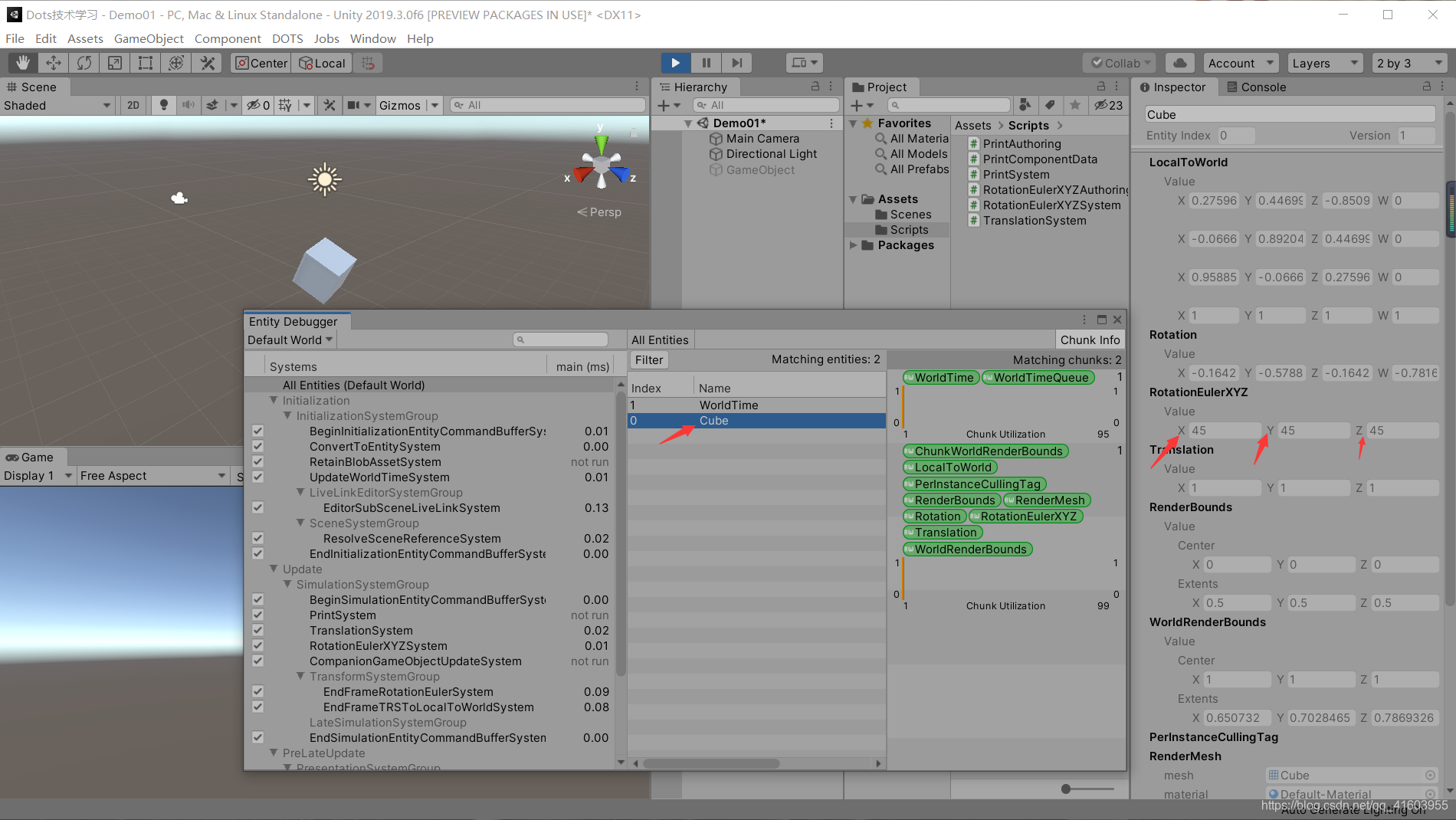Select the Scale tool in the toolbar
The width and height of the screenshot is (1456, 820).
click(x=114, y=63)
